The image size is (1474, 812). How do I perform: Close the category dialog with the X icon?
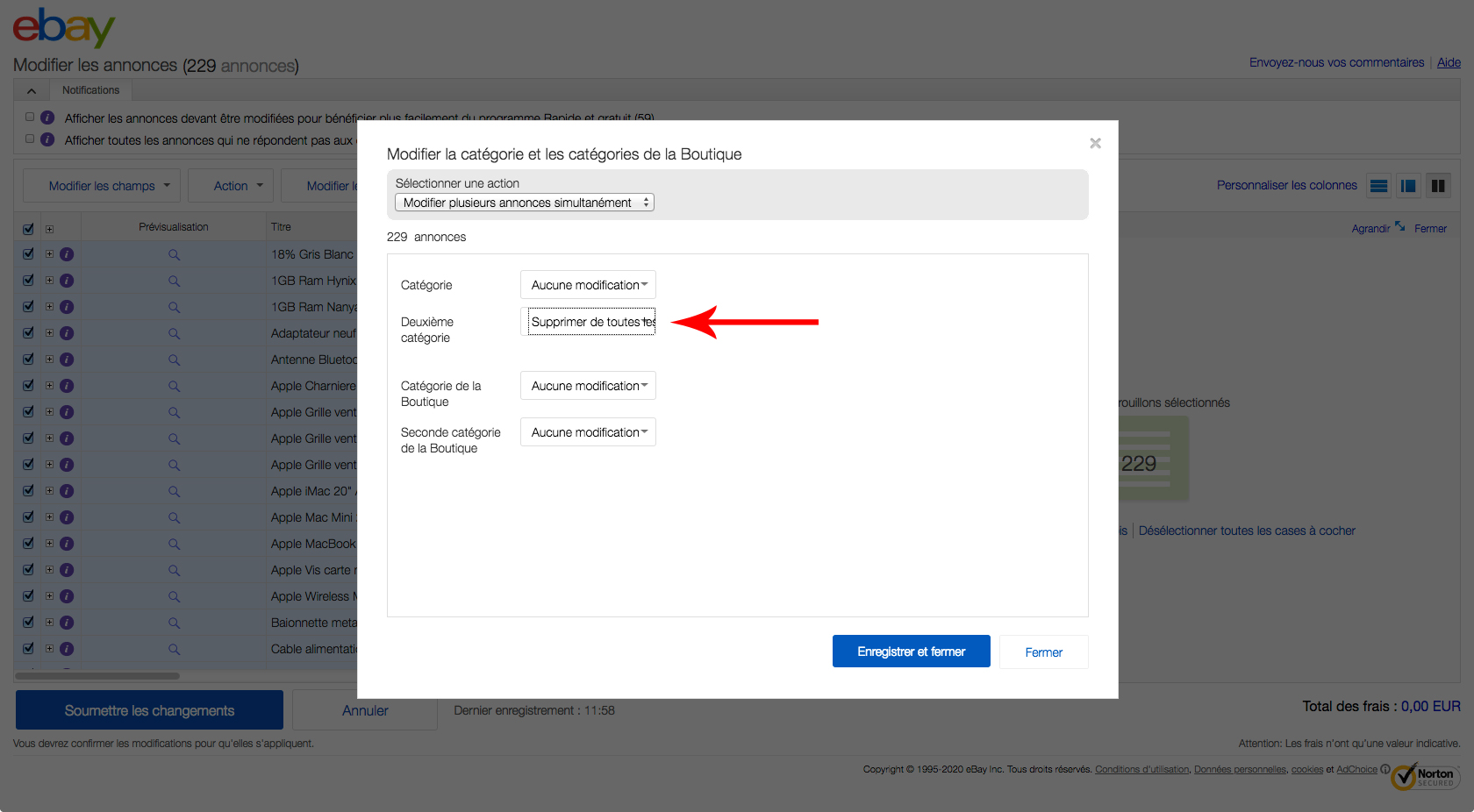[1095, 143]
